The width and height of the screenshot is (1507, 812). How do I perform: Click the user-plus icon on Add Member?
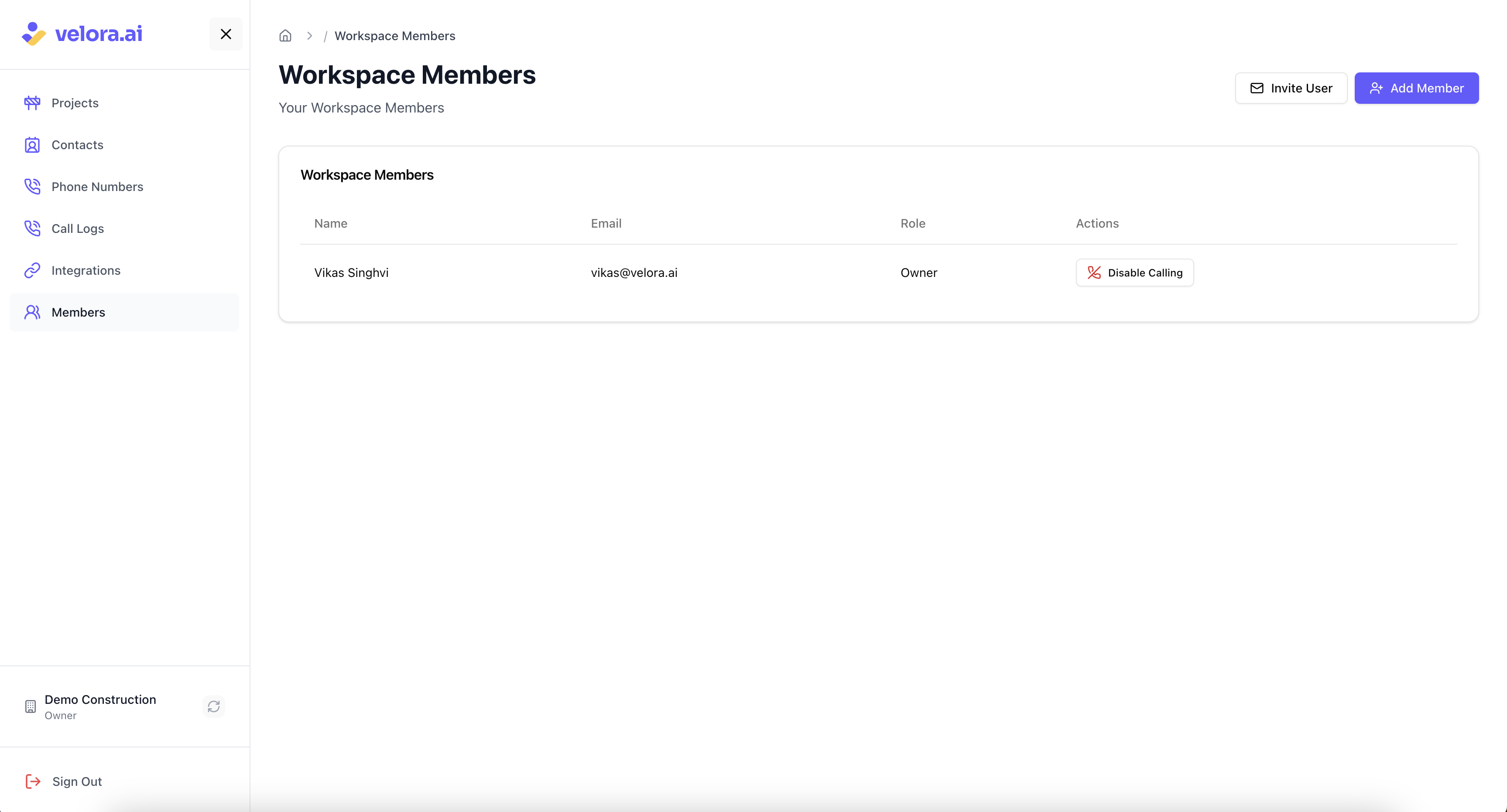[x=1376, y=88]
